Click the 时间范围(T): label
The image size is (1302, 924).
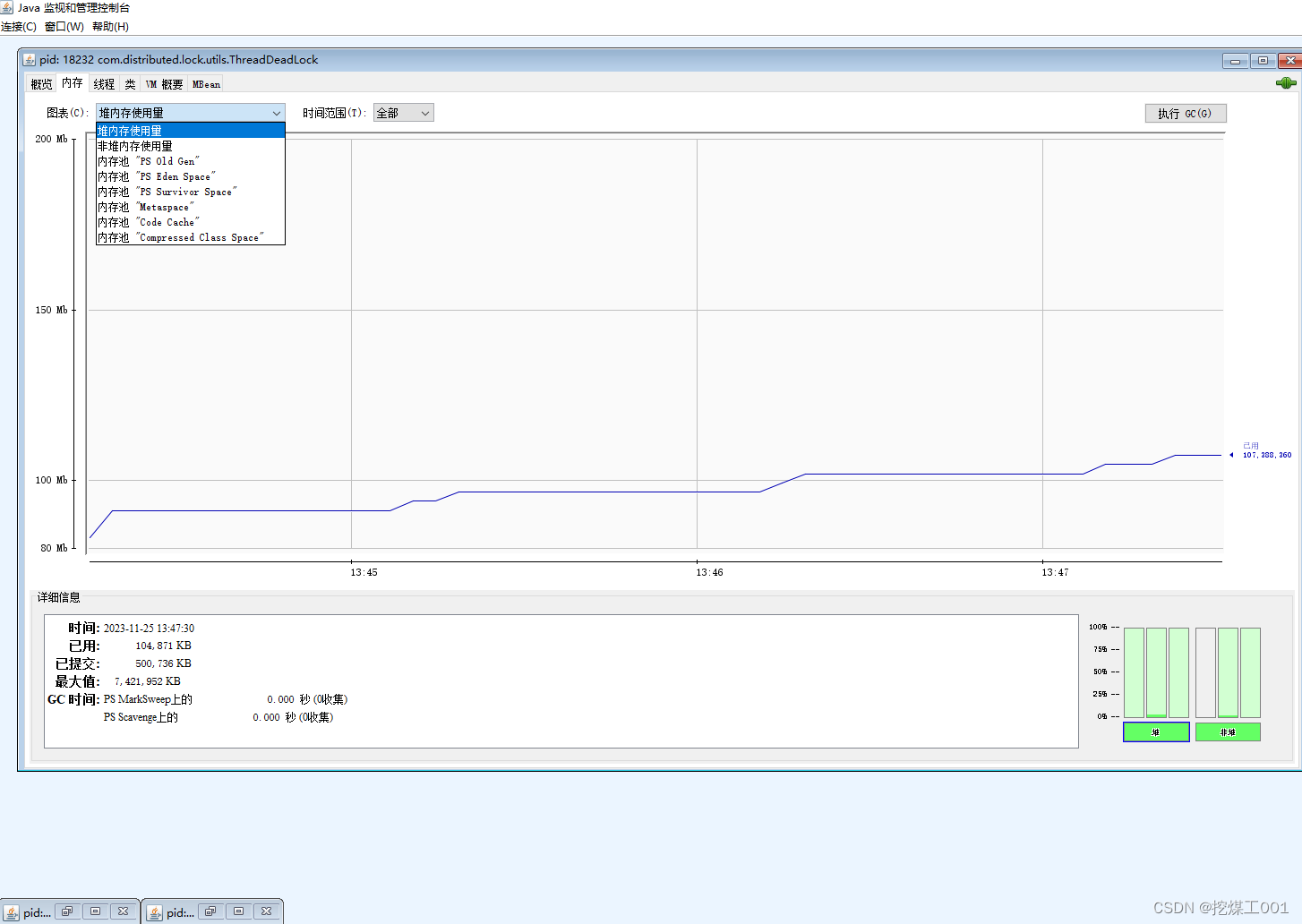[x=334, y=113]
